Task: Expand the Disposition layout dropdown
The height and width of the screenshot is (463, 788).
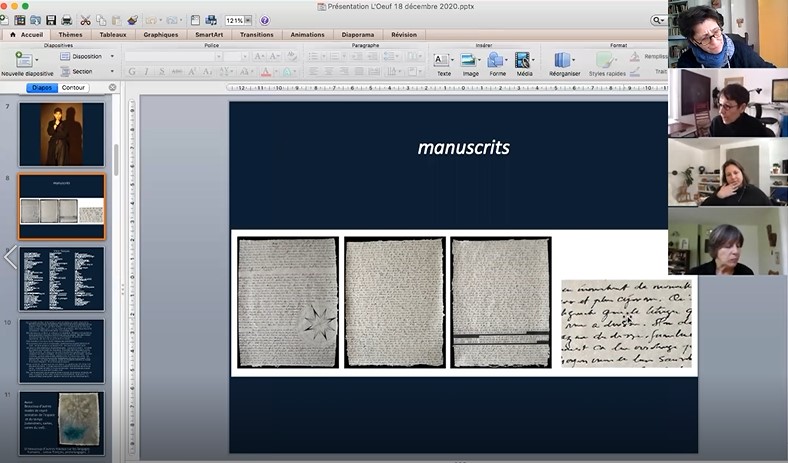Action: tap(111, 57)
